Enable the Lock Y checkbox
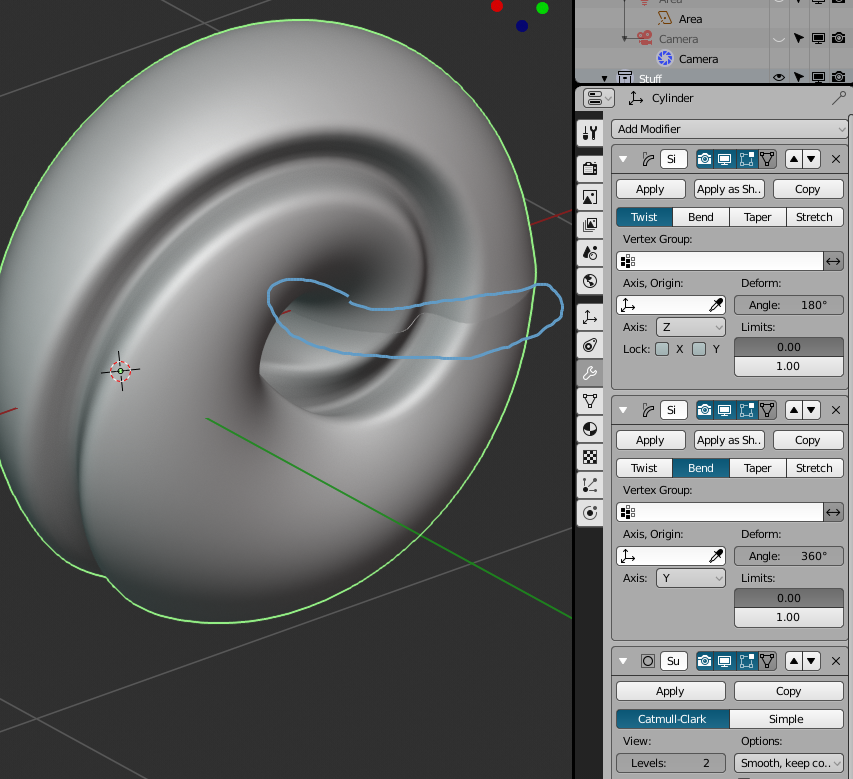The height and width of the screenshot is (779, 853). tap(699, 349)
